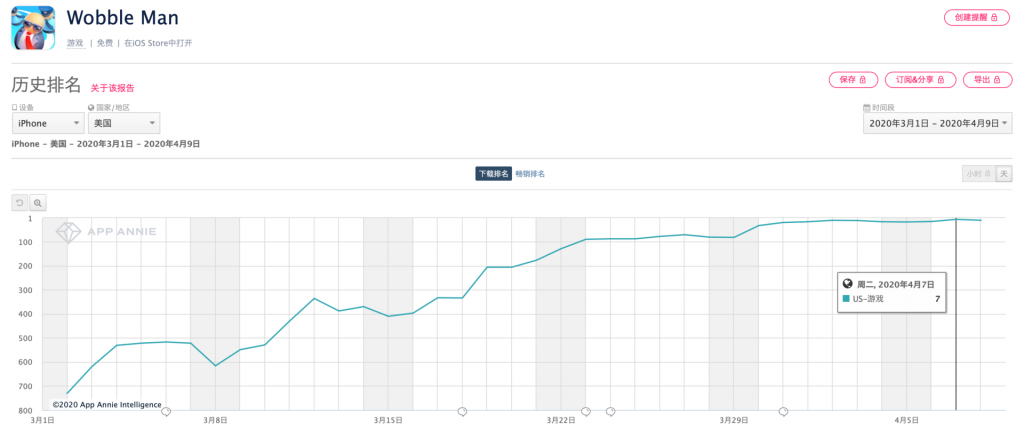Screen dimensions: 1024x429
Task: Click the 订阅&分享 button
Action: click(919, 79)
